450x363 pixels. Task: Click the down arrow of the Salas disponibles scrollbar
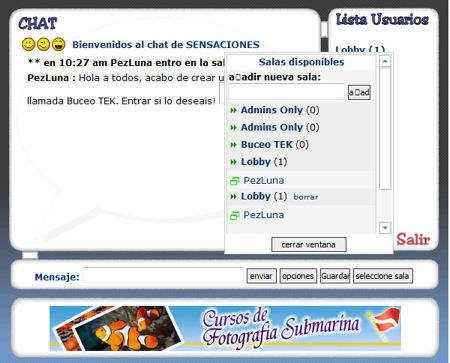coord(385,228)
